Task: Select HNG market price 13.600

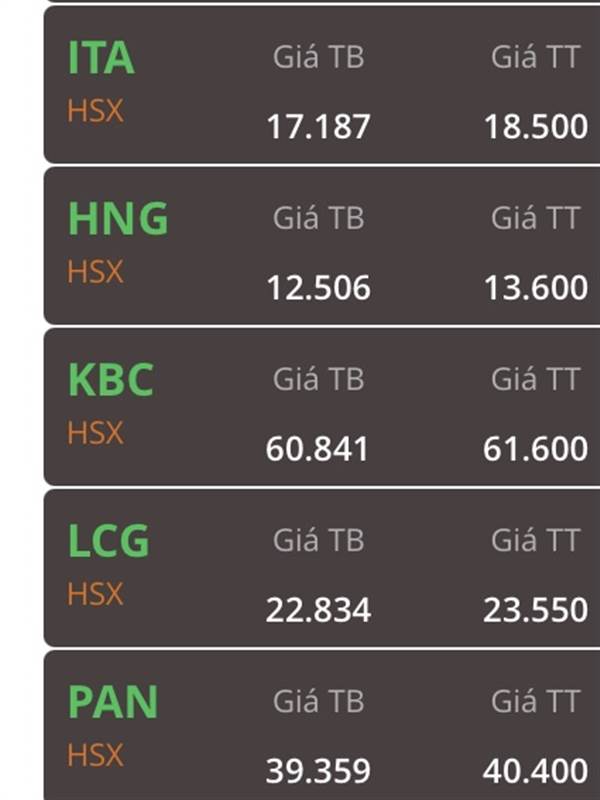Action: coord(536,288)
